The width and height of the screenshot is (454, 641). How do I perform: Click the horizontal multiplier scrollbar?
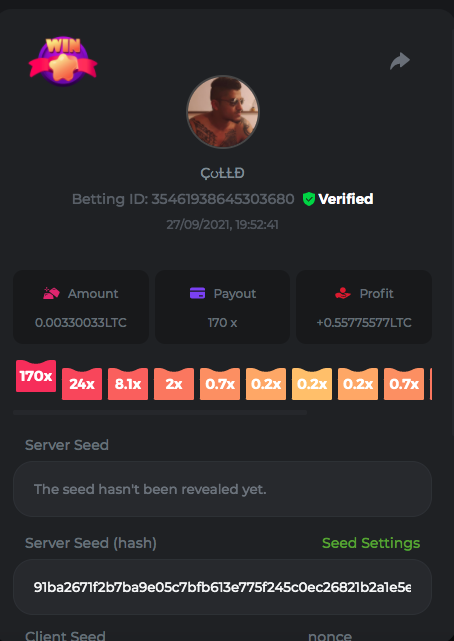pyautogui.click(x=160, y=412)
